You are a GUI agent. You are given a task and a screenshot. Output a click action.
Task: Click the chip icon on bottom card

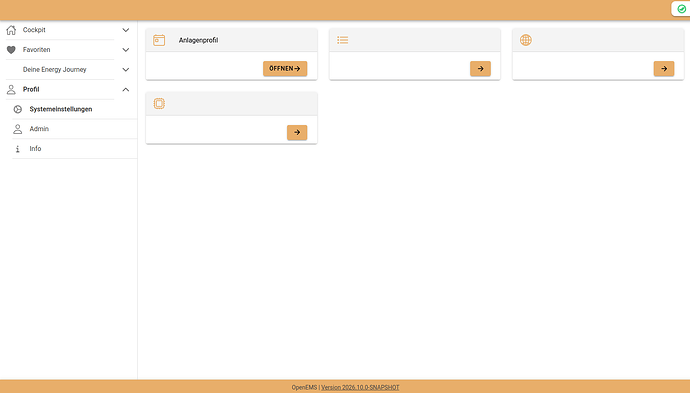click(x=159, y=104)
